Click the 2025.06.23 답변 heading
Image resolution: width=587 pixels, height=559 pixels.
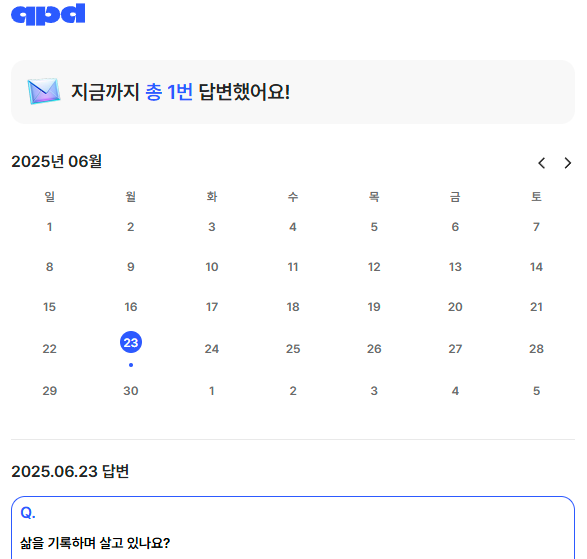tap(70, 471)
